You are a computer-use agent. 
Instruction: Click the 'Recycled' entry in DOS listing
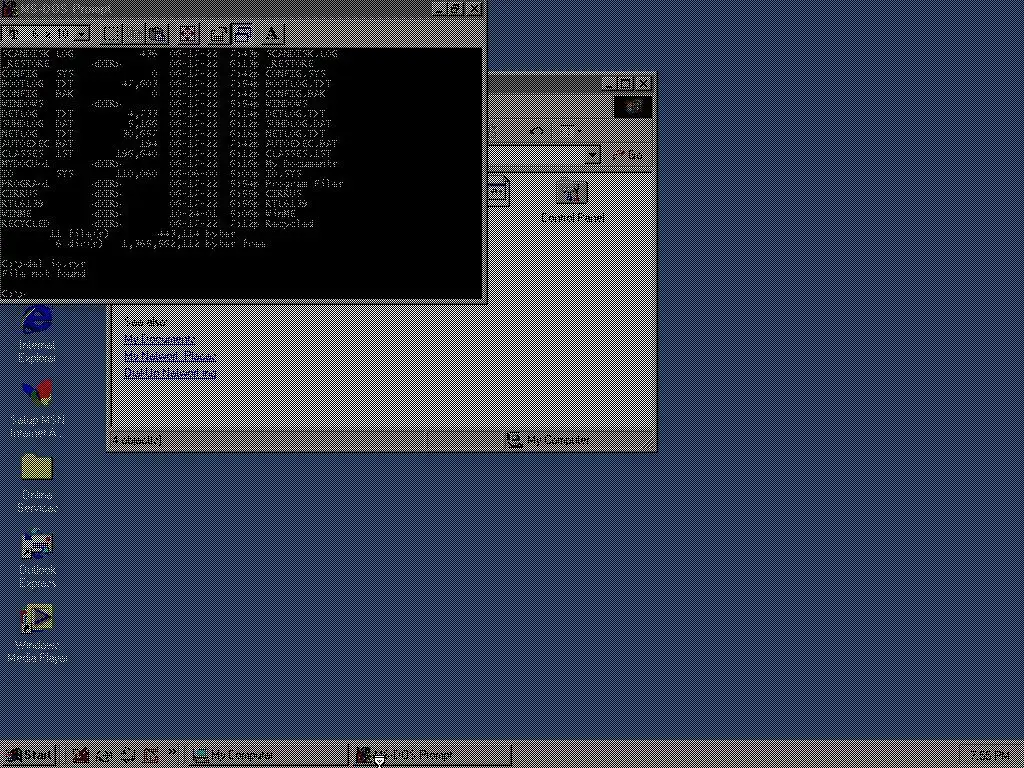click(289, 224)
